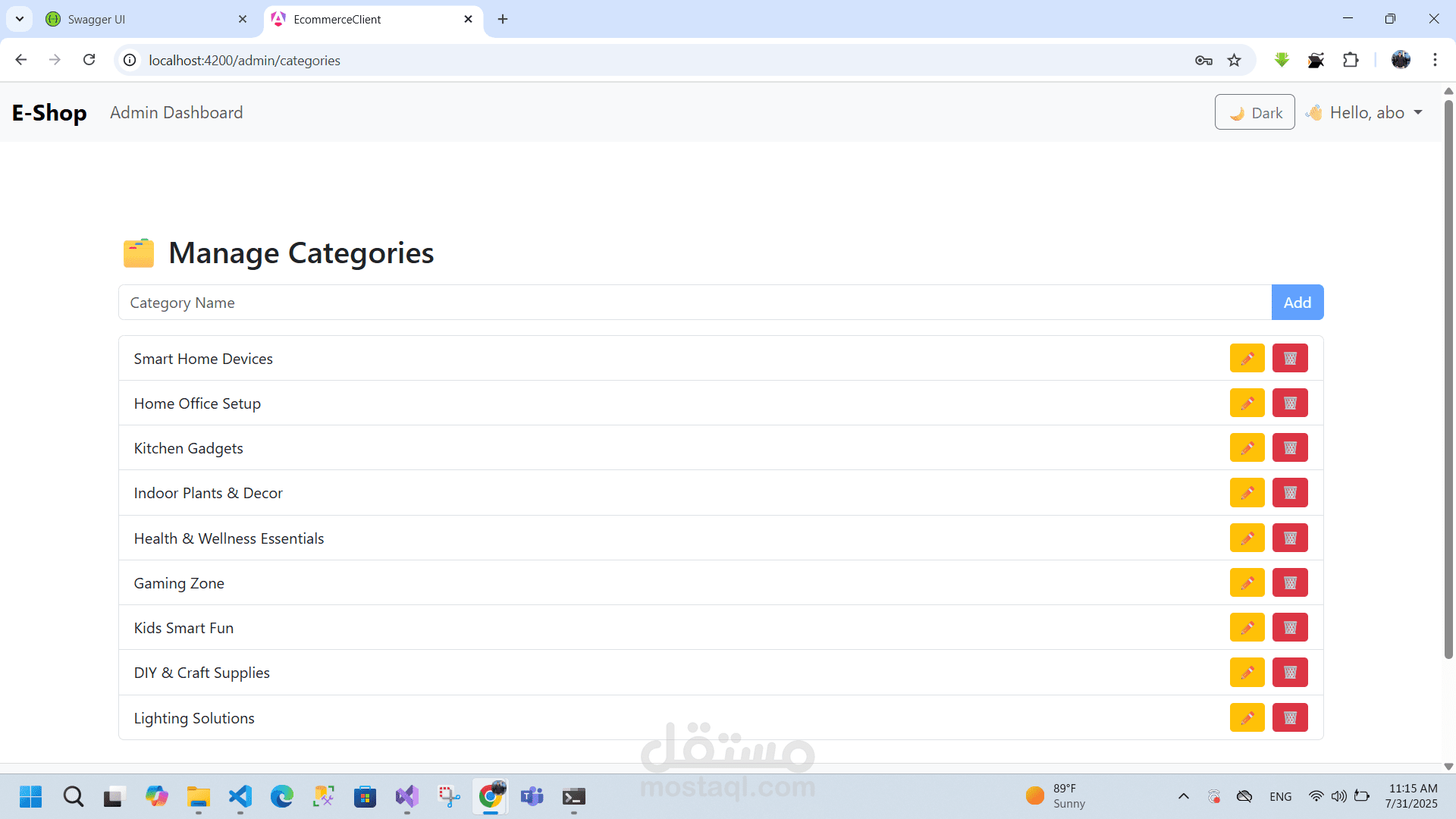1456x819 pixels.
Task: Delete the Indoor Plants & Decor category
Action: pos(1290,493)
